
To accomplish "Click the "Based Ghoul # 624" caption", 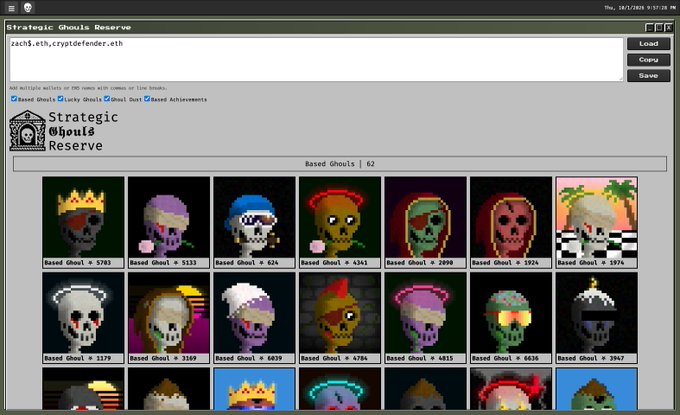I will [x=247, y=263].
